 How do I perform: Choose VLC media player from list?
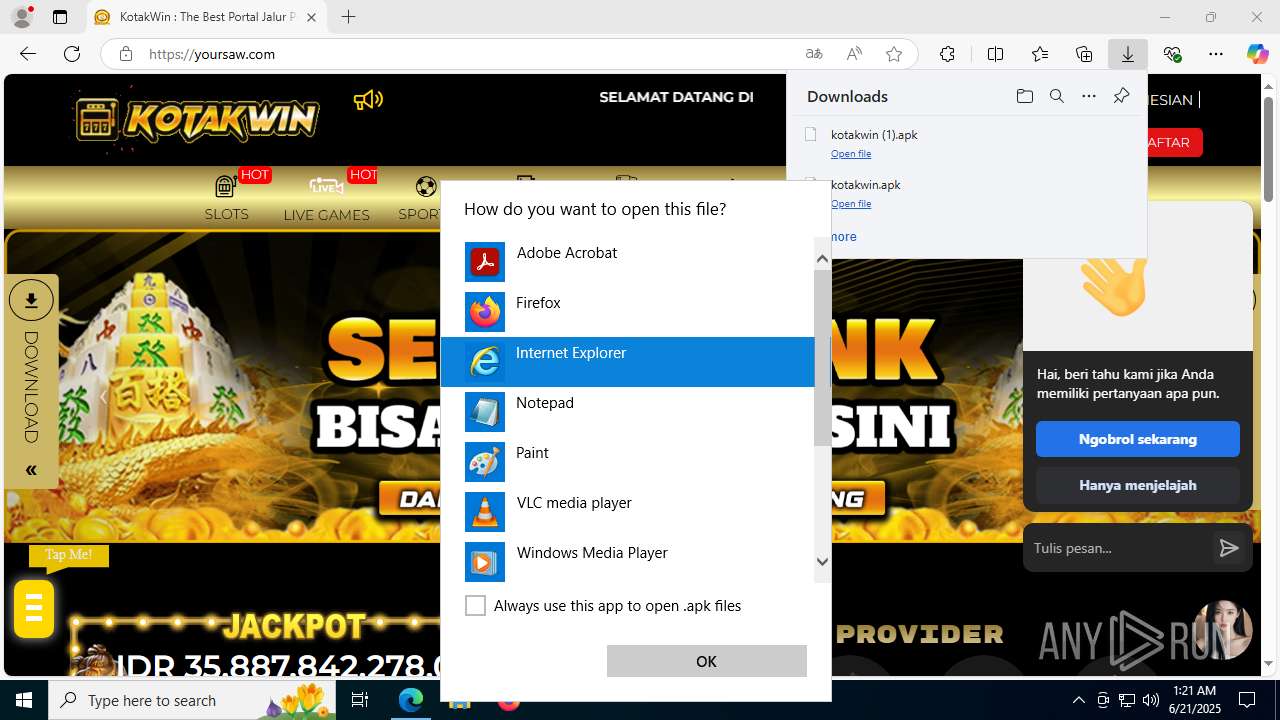tap(628, 512)
